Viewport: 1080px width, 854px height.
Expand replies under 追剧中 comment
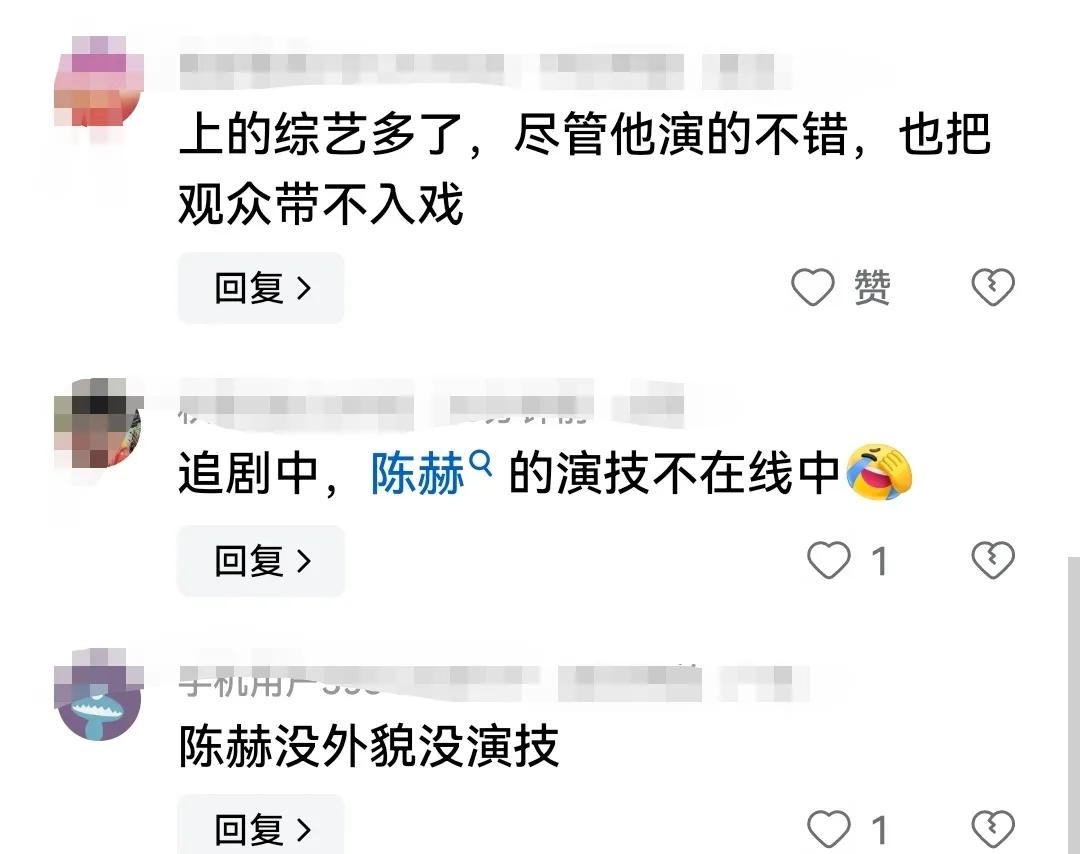(261, 561)
